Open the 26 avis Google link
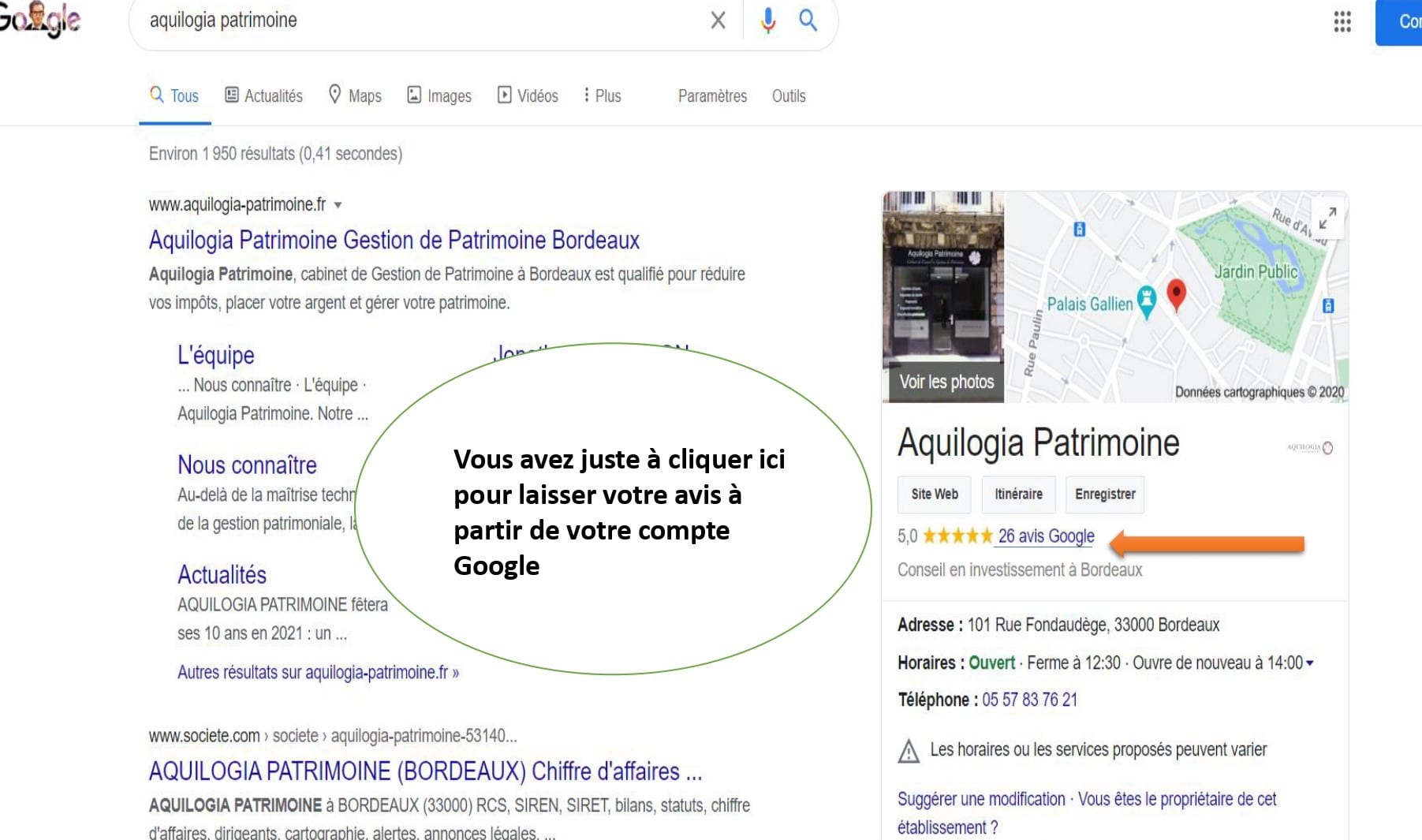Image resolution: width=1422 pixels, height=840 pixels. (1046, 536)
